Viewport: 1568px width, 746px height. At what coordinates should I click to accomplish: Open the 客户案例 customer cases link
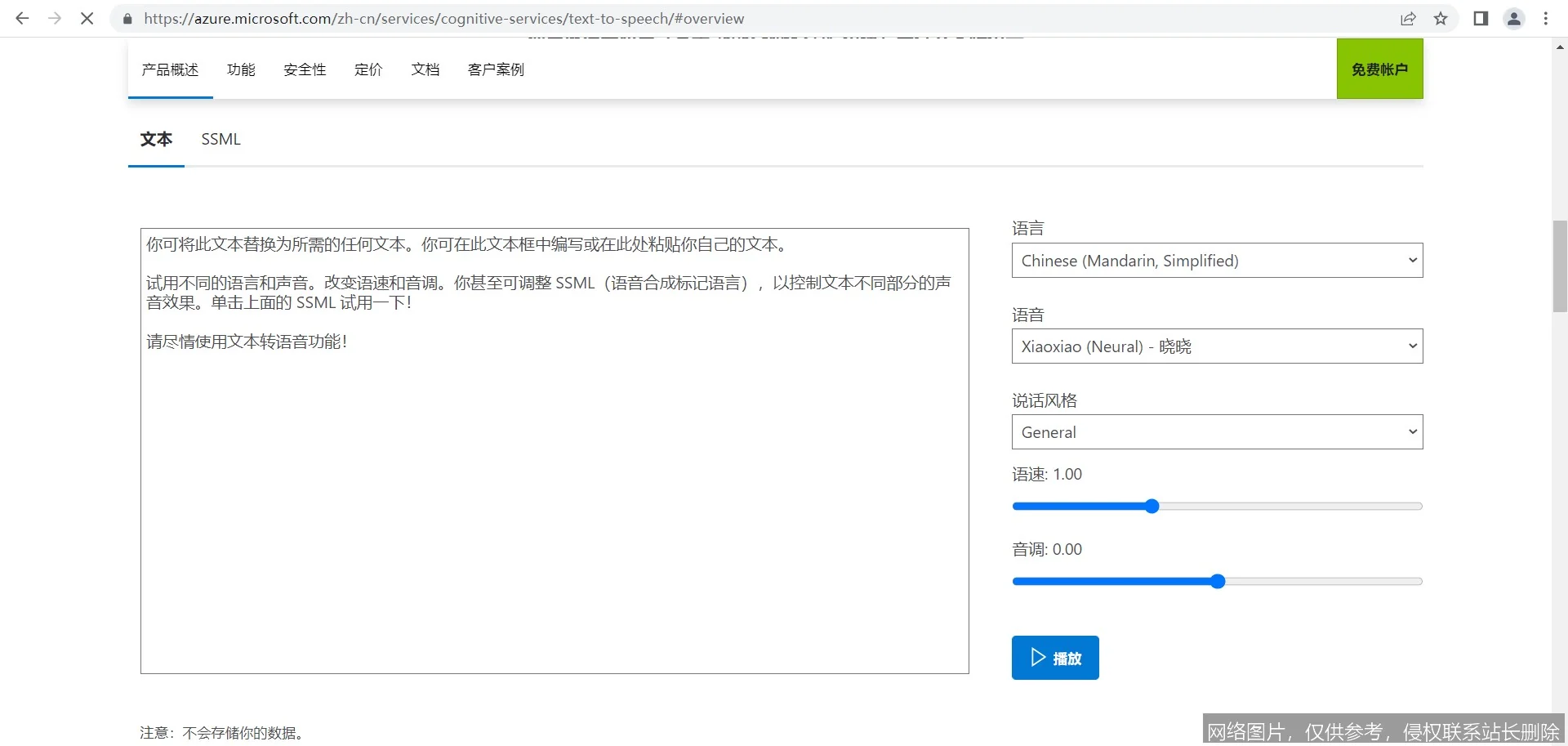coord(495,69)
